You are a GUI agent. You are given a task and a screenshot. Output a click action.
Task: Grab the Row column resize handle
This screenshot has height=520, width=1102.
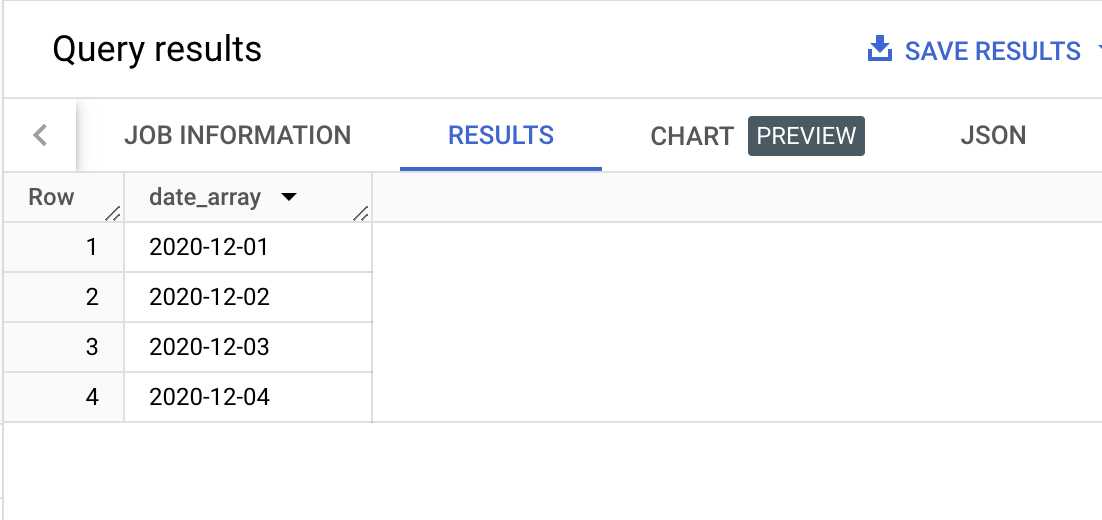click(112, 214)
